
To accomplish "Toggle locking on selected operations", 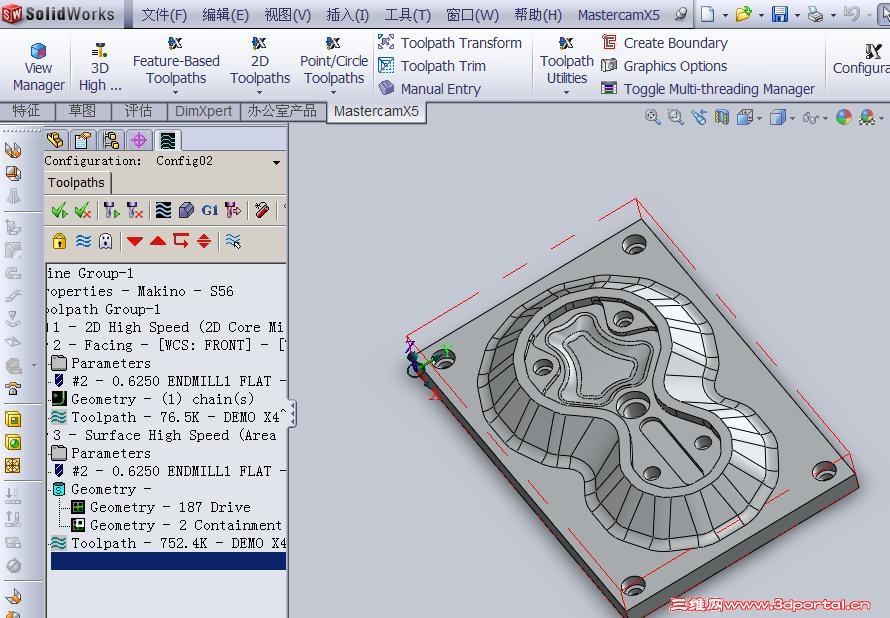I will [x=60, y=241].
